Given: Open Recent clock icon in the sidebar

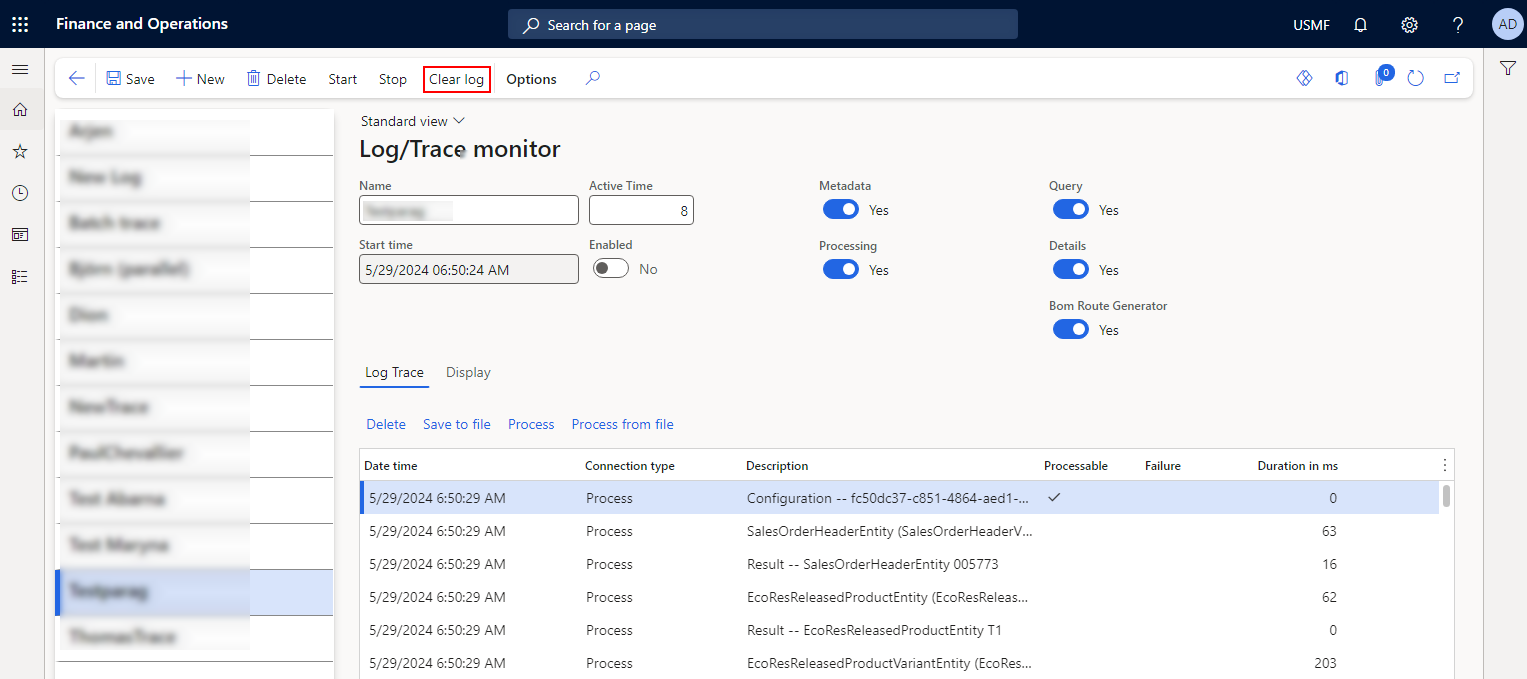Looking at the screenshot, I should tap(20, 193).
